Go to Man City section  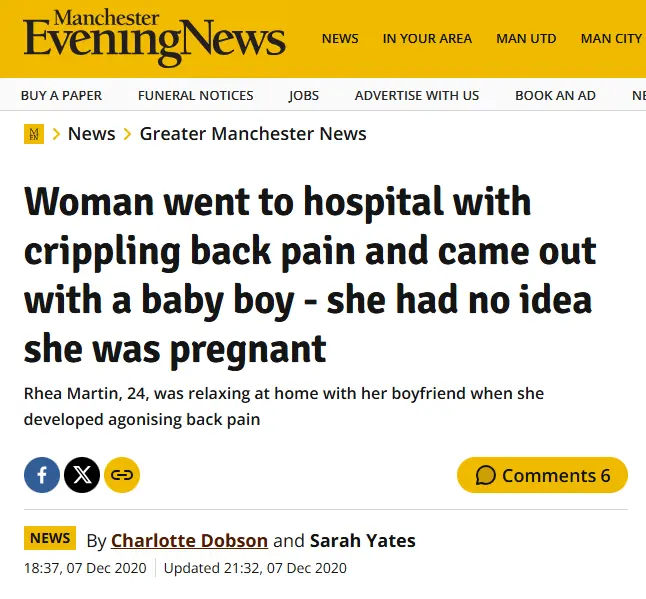coord(611,38)
